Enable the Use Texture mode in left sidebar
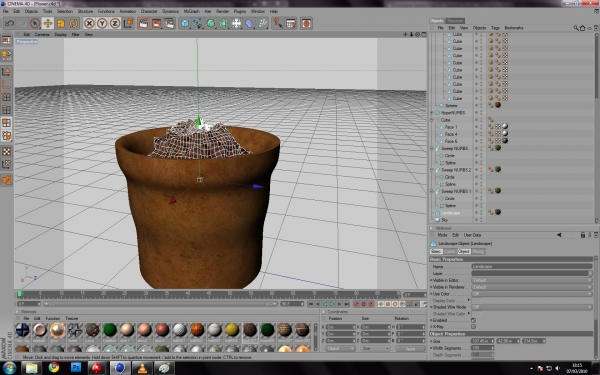The height and width of the screenshot is (375, 600). pos(7,152)
